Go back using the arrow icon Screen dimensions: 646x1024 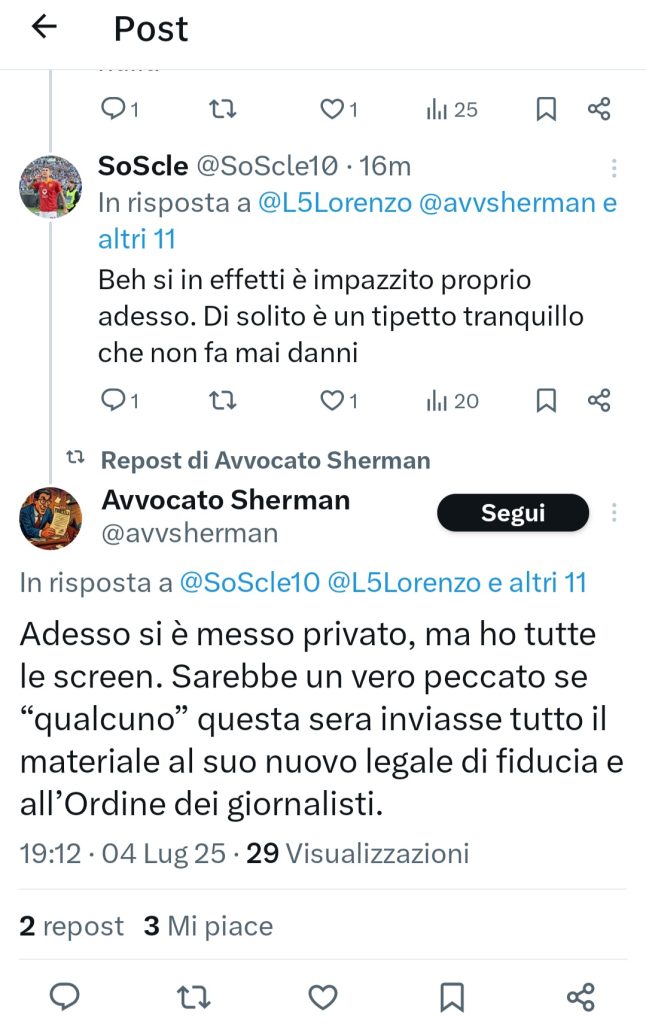coord(44,27)
